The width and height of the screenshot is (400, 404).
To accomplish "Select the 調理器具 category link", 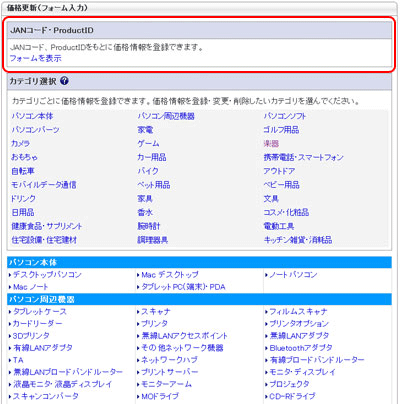I will tap(153, 240).
